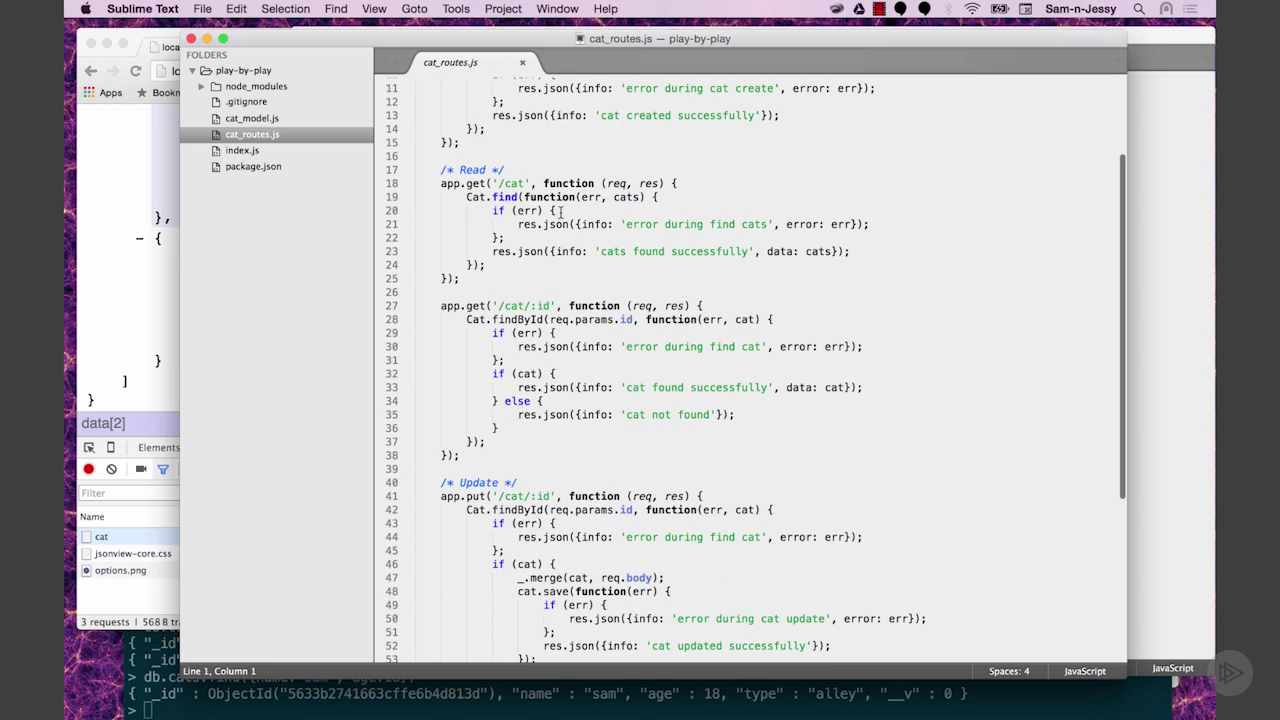The image size is (1280, 720).
Task: Reload the page in Chrome
Action: (135, 71)
